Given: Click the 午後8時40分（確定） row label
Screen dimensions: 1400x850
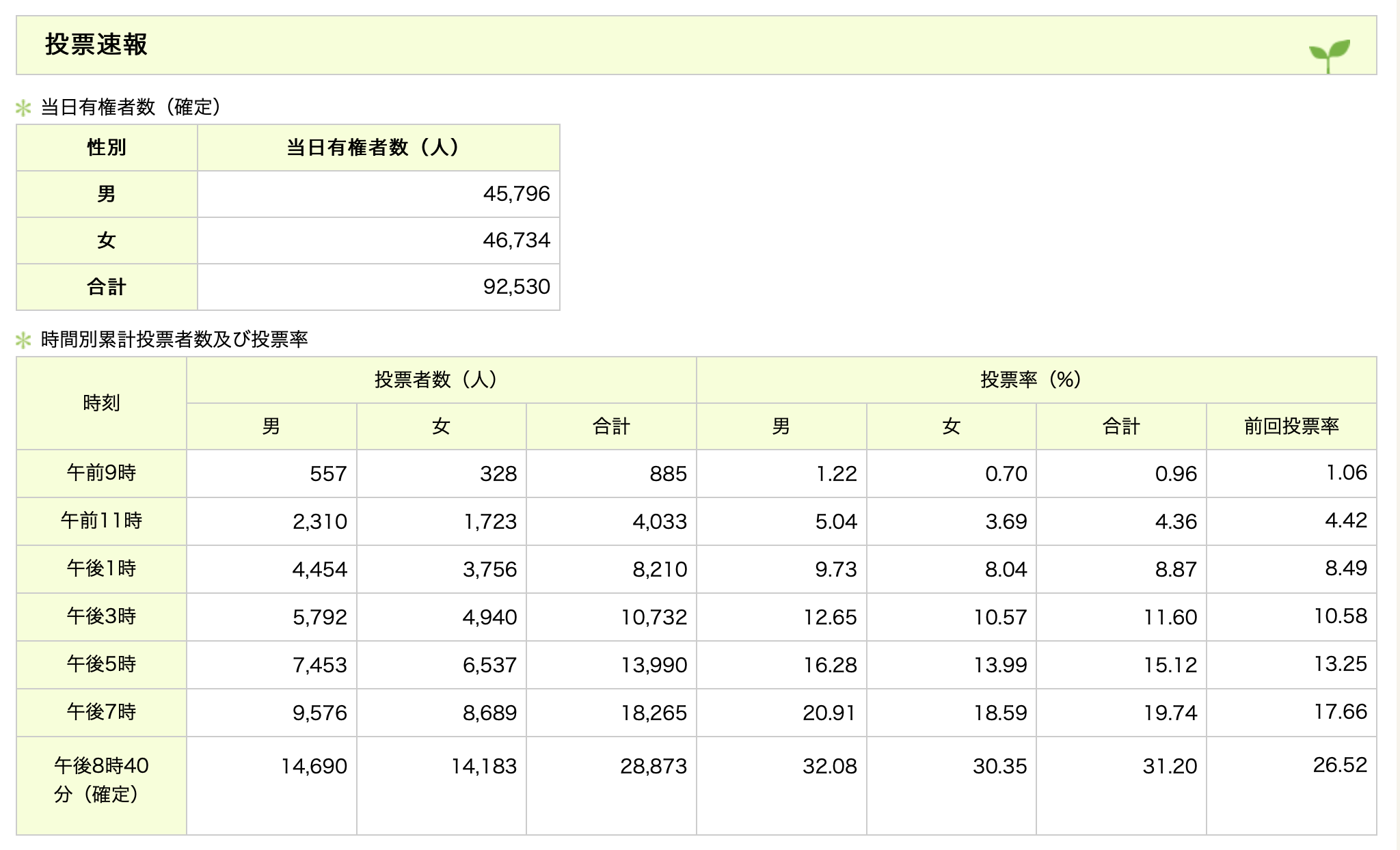Looking at the screenshot, I should (x=101, y=780).
